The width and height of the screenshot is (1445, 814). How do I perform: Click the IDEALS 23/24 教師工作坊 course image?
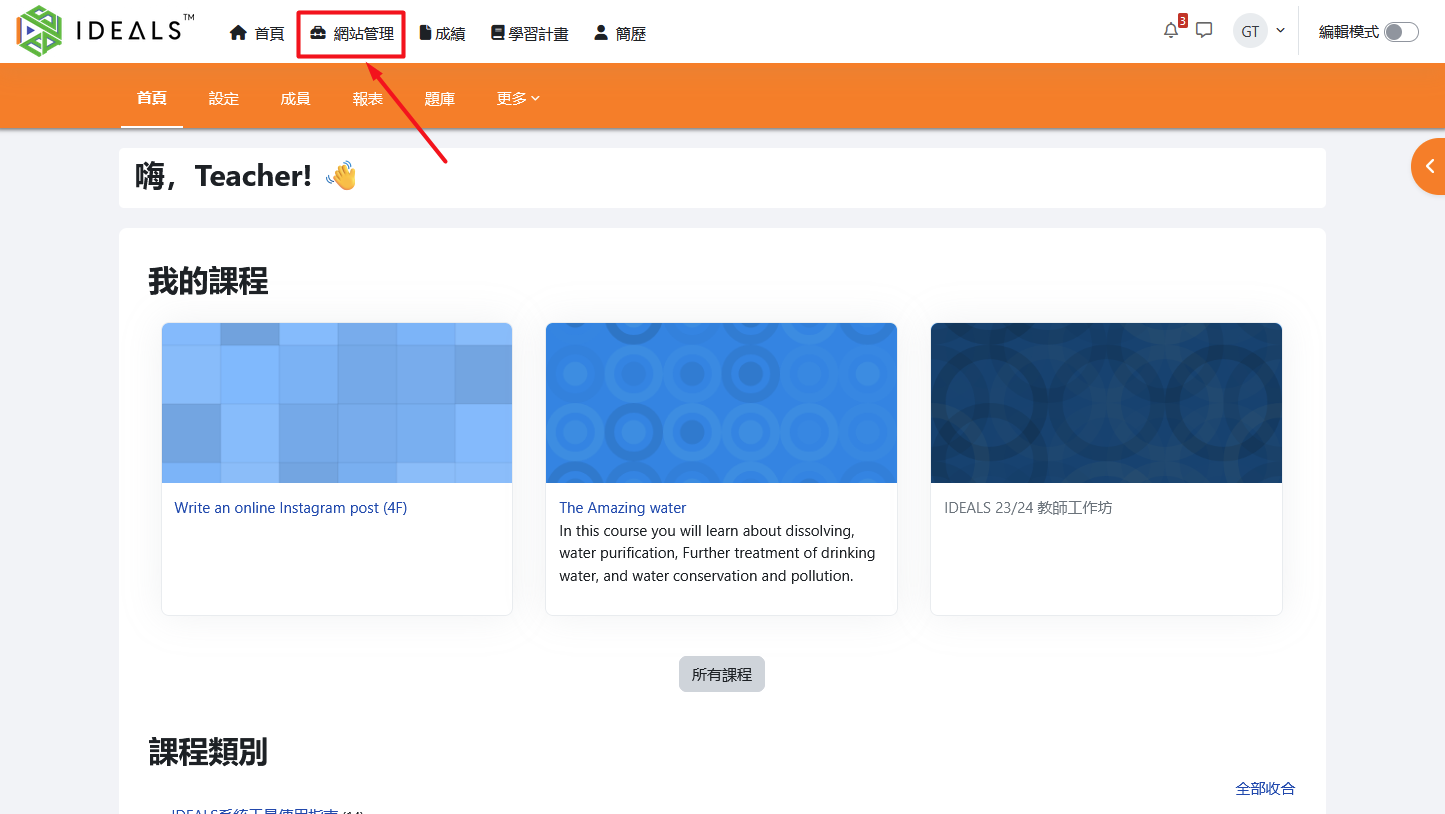tap(1106, 403)
